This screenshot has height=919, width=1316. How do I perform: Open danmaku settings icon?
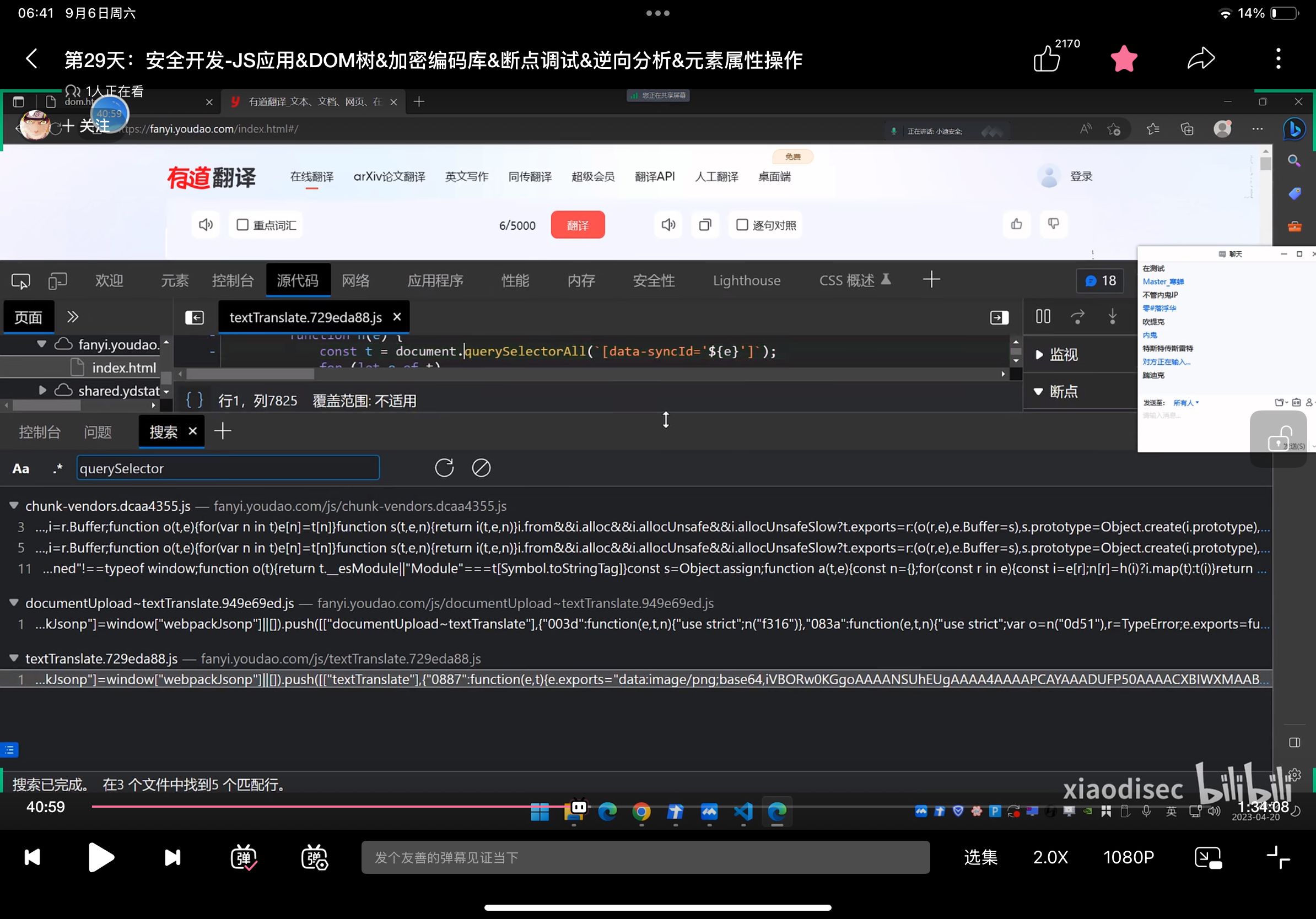tap(314, 858)
